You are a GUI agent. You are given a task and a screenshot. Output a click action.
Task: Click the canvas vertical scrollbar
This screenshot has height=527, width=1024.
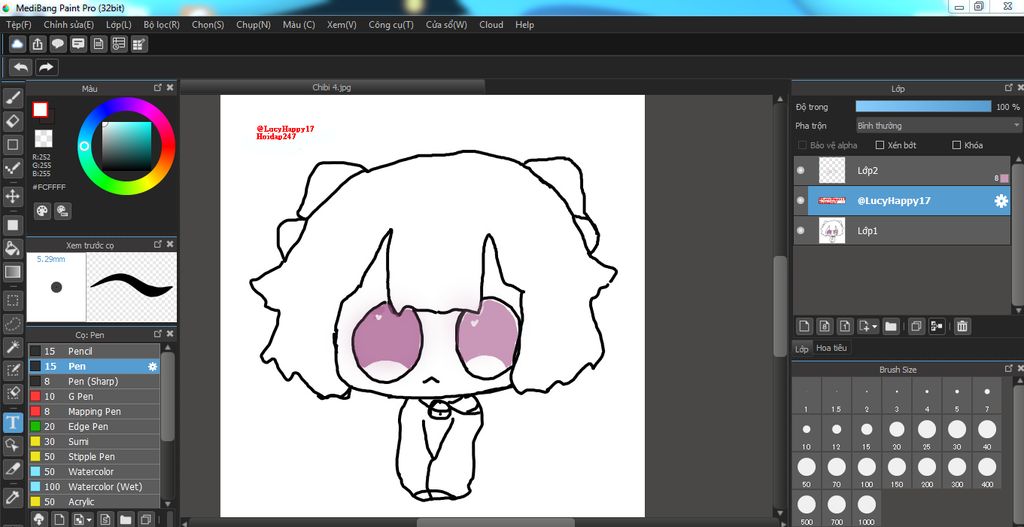pos(780,307)
